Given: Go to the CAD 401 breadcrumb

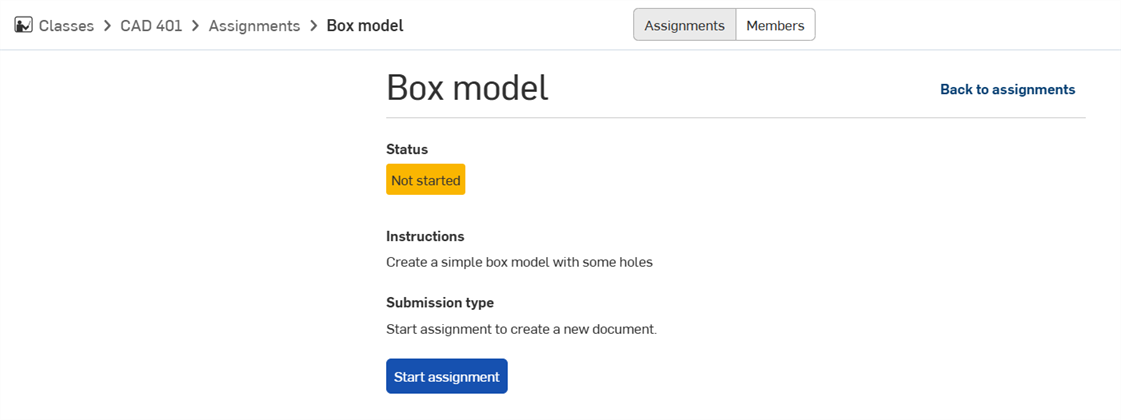Looking at the screenshot, I should click(150, 26).
